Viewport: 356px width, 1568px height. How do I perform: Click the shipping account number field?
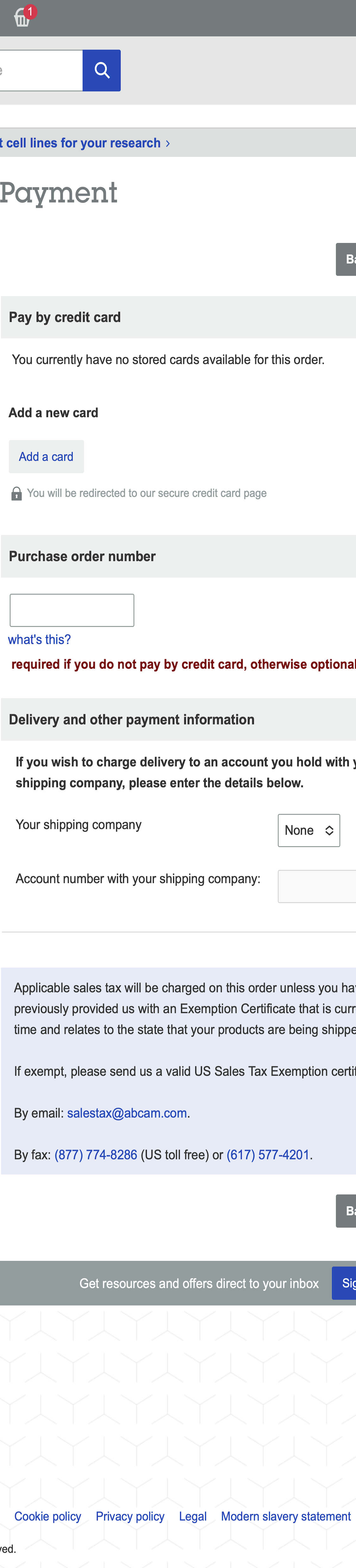tap(317, 886)
